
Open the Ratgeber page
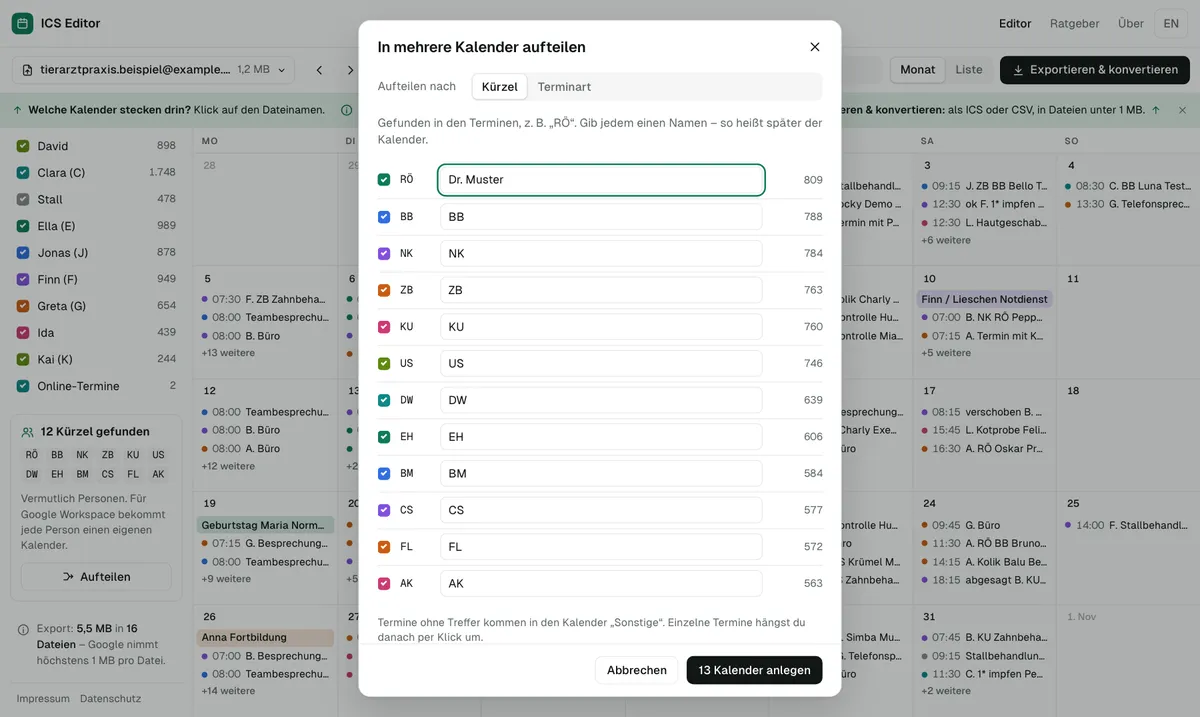1075,23
